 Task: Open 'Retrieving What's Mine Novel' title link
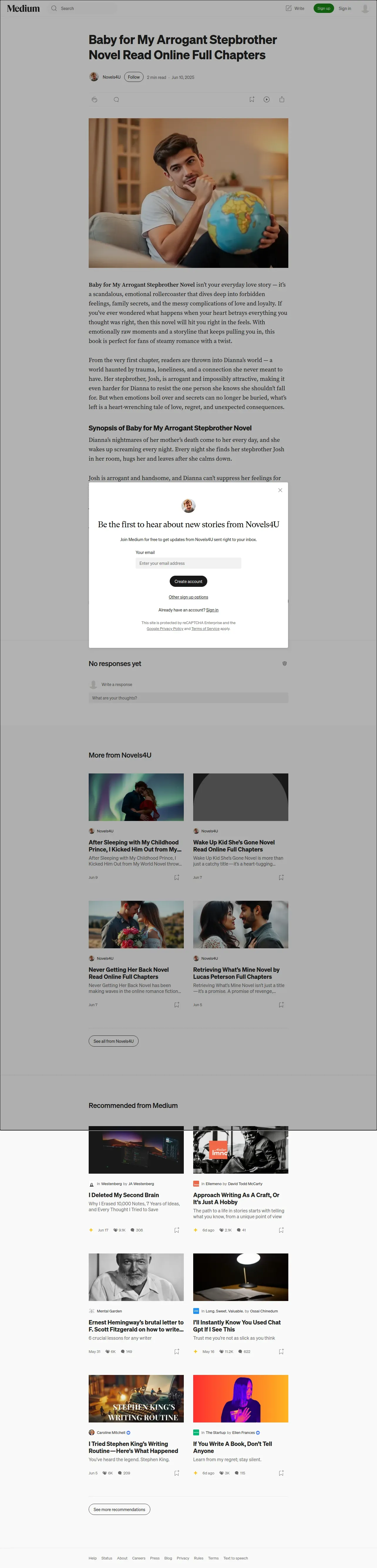(236, 973)
